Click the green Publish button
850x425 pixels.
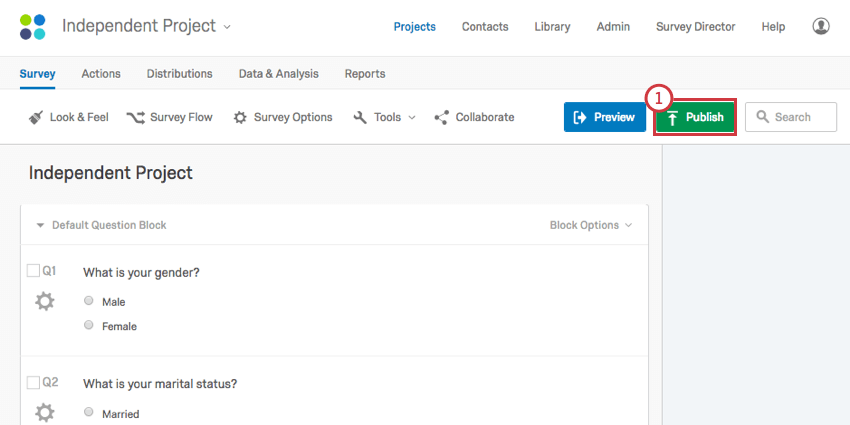(x=696, y=117)
